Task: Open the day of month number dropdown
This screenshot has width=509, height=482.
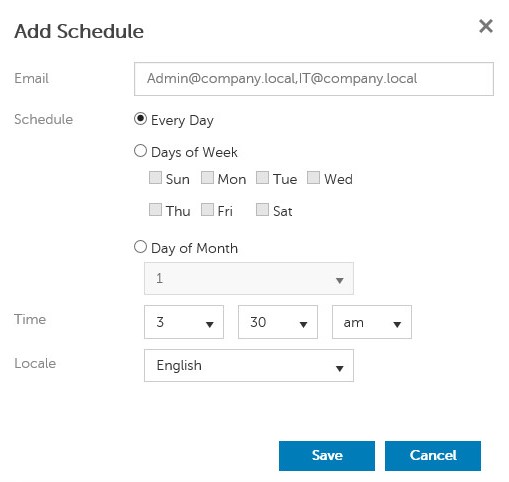Action: click(249, 278)
